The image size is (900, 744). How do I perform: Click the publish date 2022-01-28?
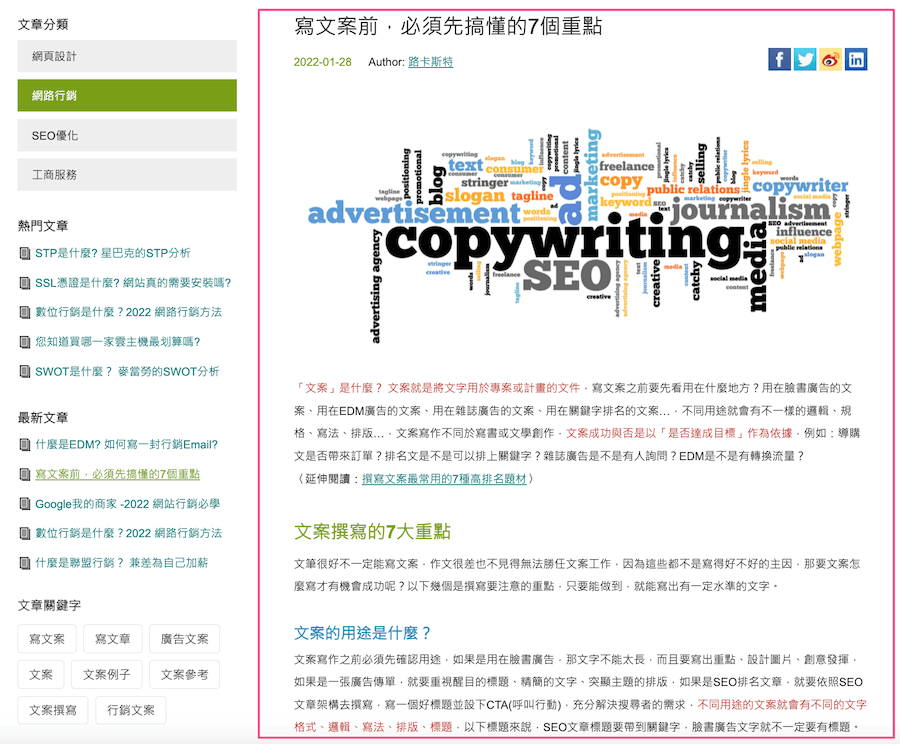pos(323,62)
